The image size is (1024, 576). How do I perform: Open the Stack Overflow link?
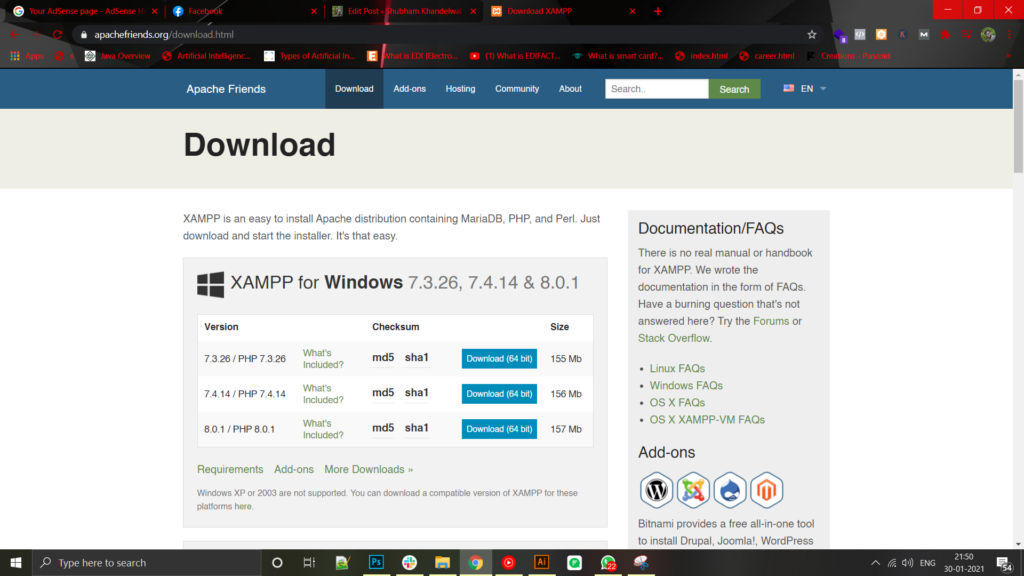tap(673, 338)
